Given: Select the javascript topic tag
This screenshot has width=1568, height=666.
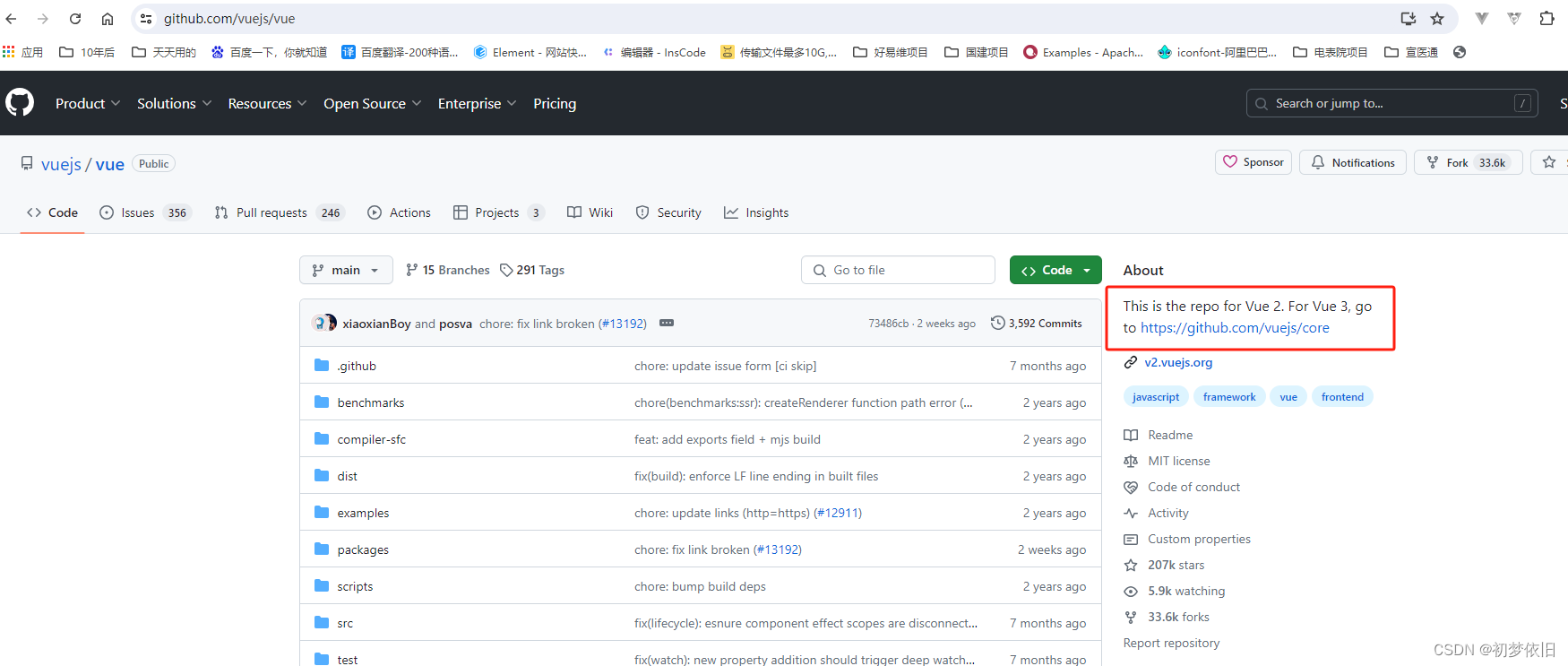Looking at the screenshot, I should coord(1156,397).
